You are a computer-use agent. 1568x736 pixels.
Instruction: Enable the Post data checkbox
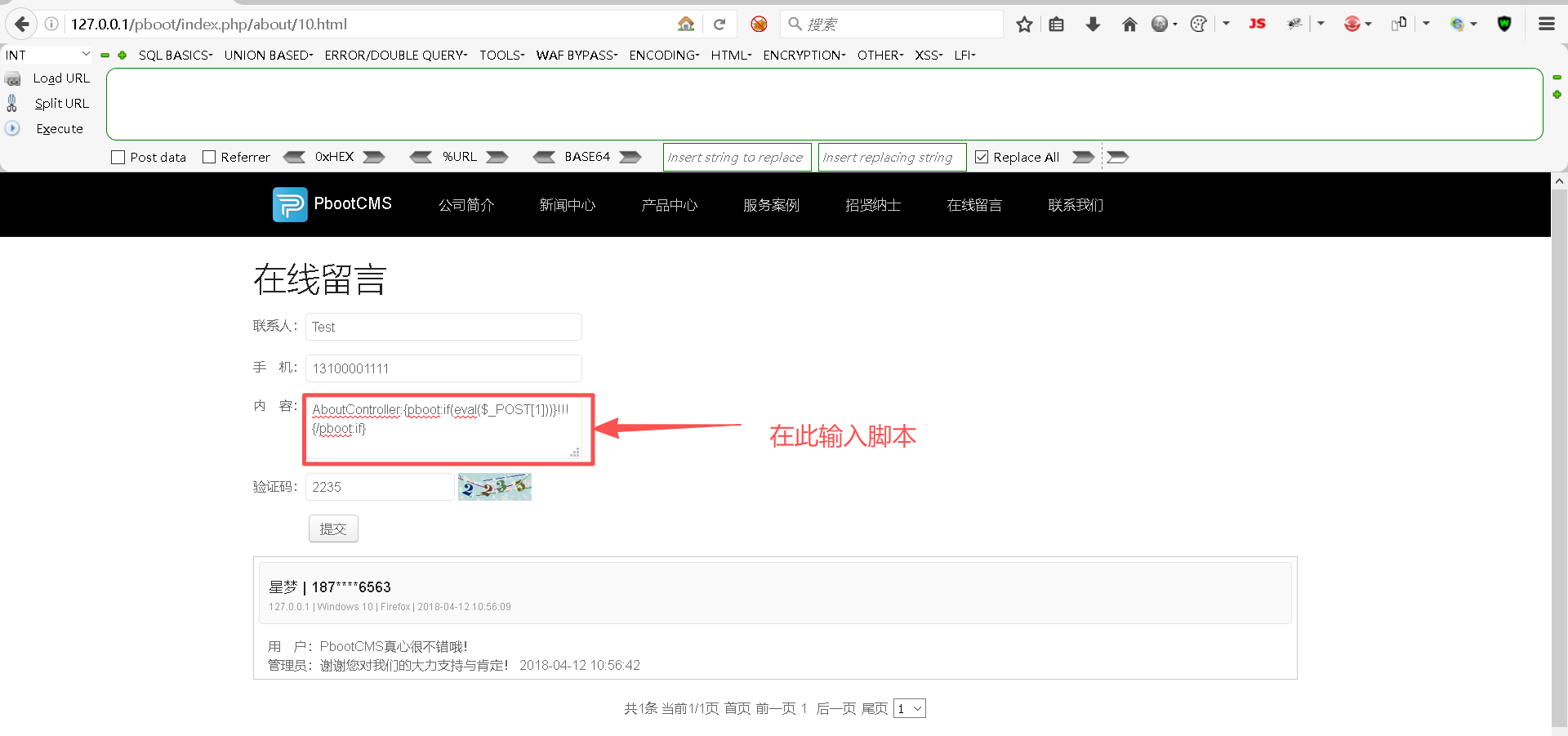pos(118,157)
